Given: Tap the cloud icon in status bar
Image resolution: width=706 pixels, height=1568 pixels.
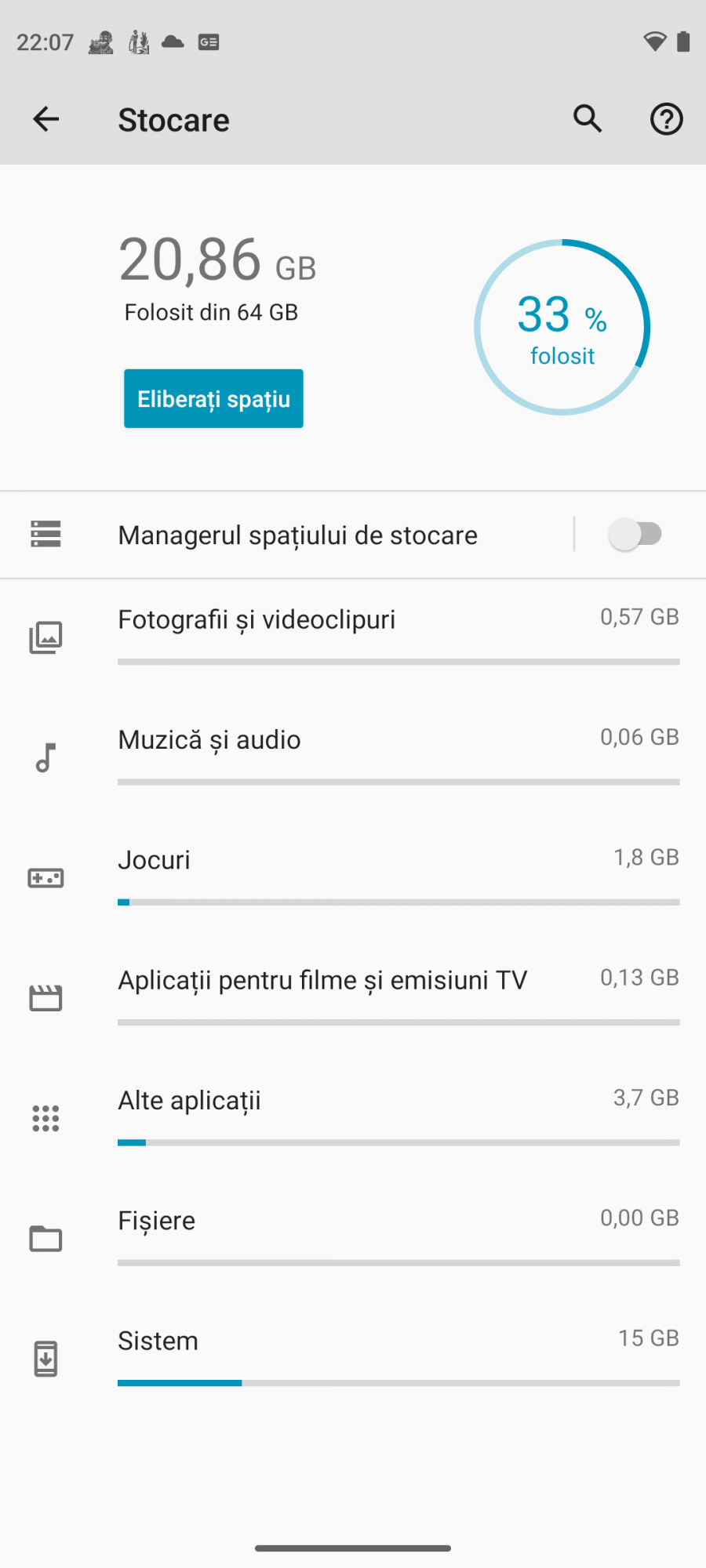Looking at the screenshot, I should [x=173, y=42].
